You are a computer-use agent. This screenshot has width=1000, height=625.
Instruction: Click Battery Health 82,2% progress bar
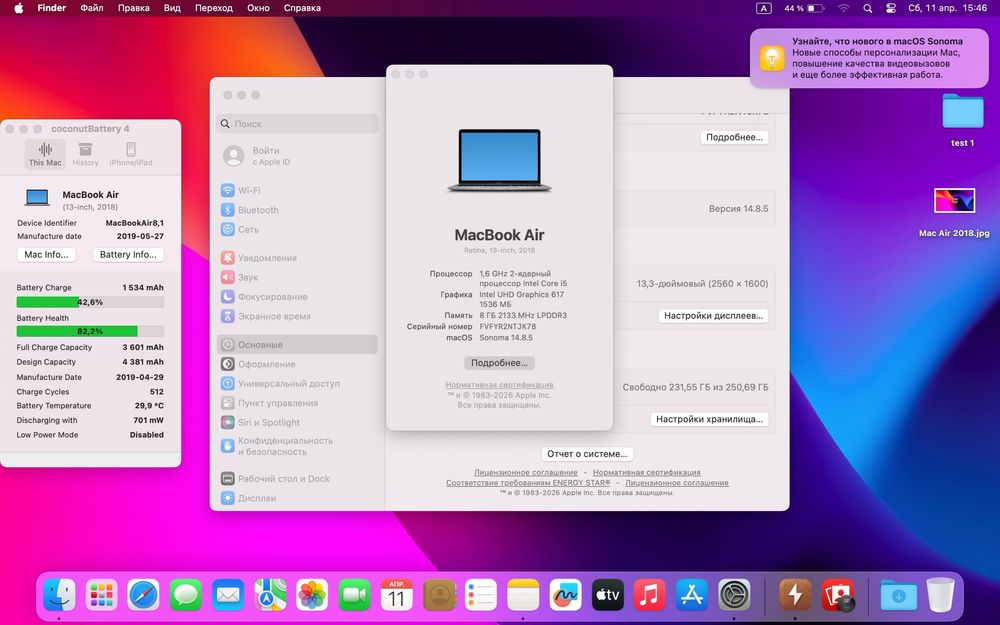(x=90, y=332)
